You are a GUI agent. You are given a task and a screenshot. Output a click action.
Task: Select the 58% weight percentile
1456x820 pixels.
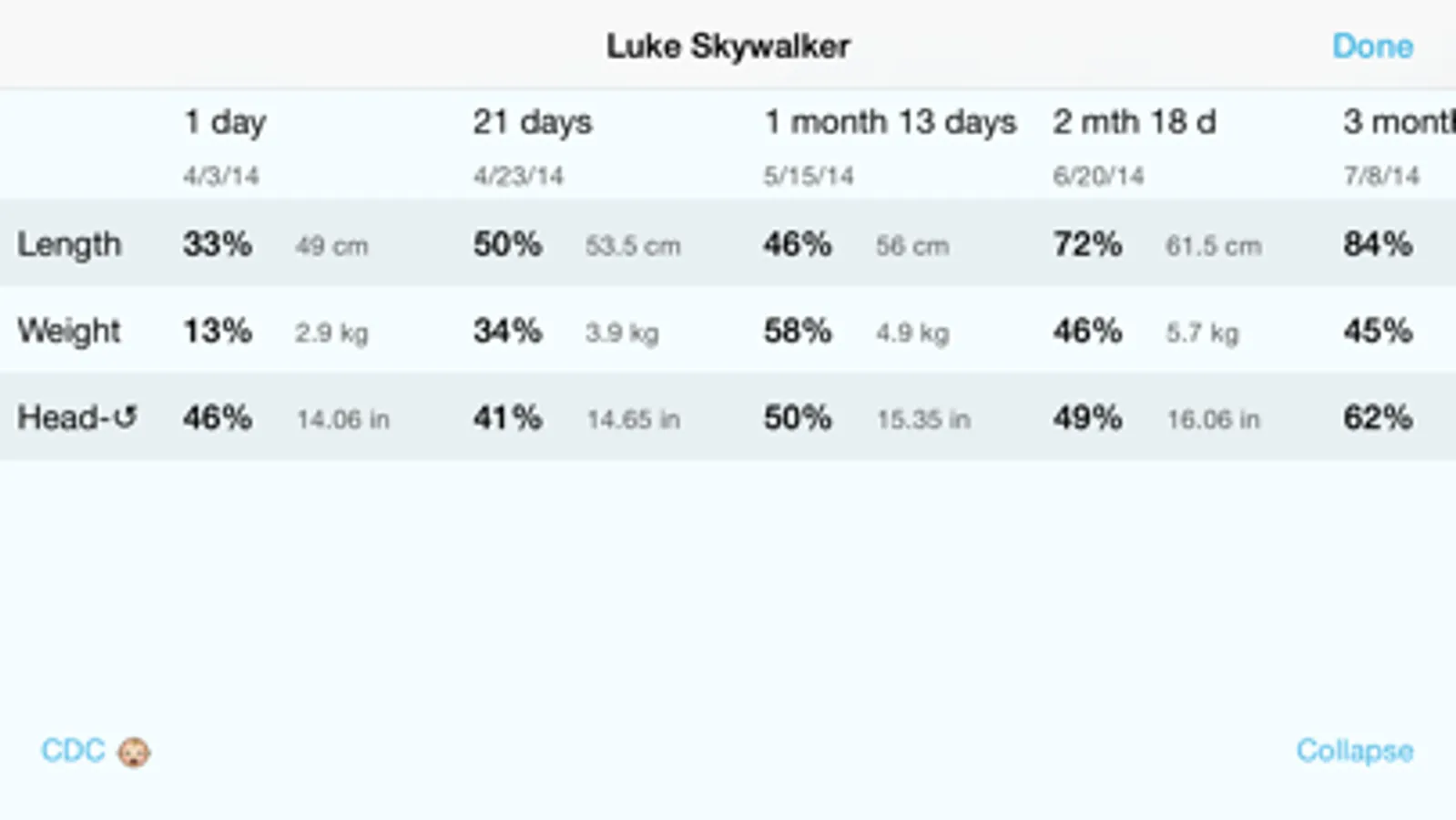[x=798, y=331]
